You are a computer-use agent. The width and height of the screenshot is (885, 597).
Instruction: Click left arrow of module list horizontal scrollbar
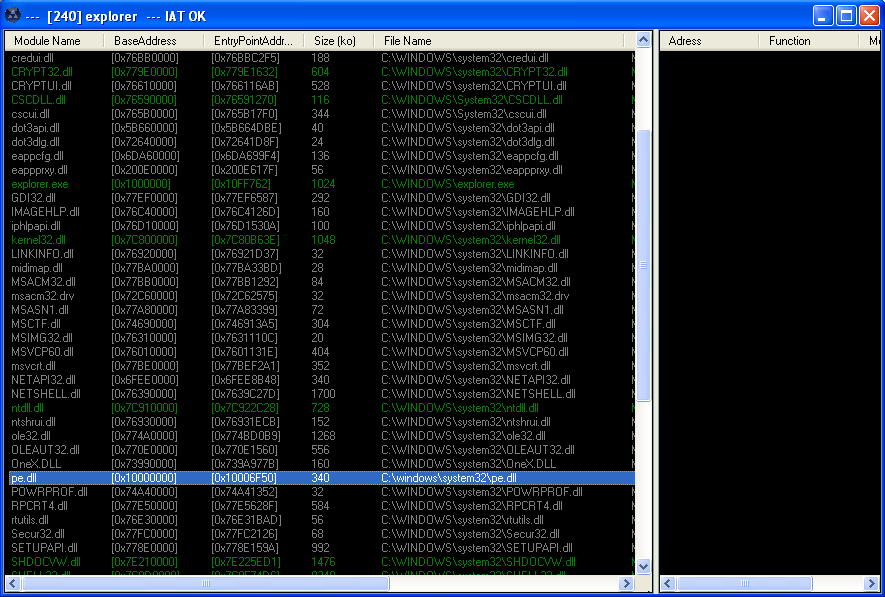[13, 583]
